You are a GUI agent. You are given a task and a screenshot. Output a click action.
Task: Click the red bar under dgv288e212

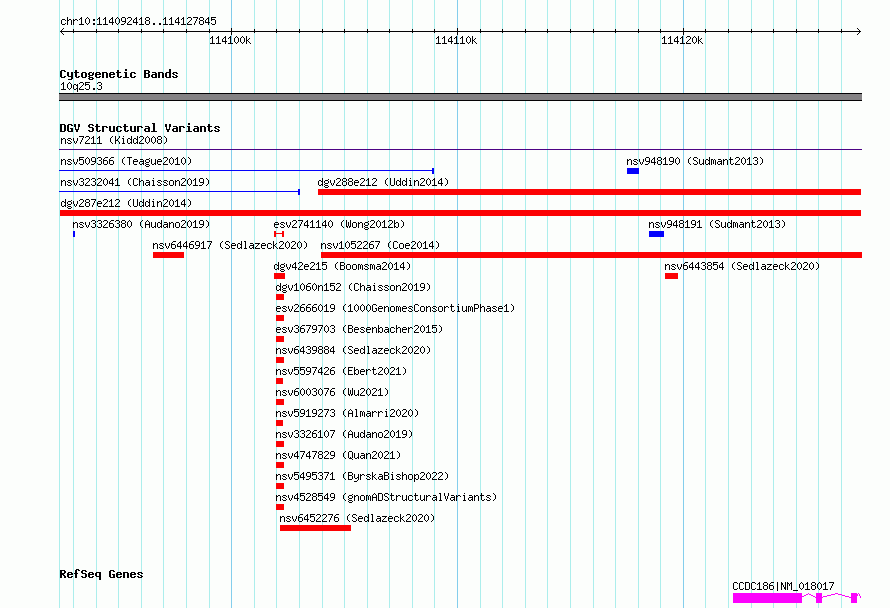pos(589,192)
